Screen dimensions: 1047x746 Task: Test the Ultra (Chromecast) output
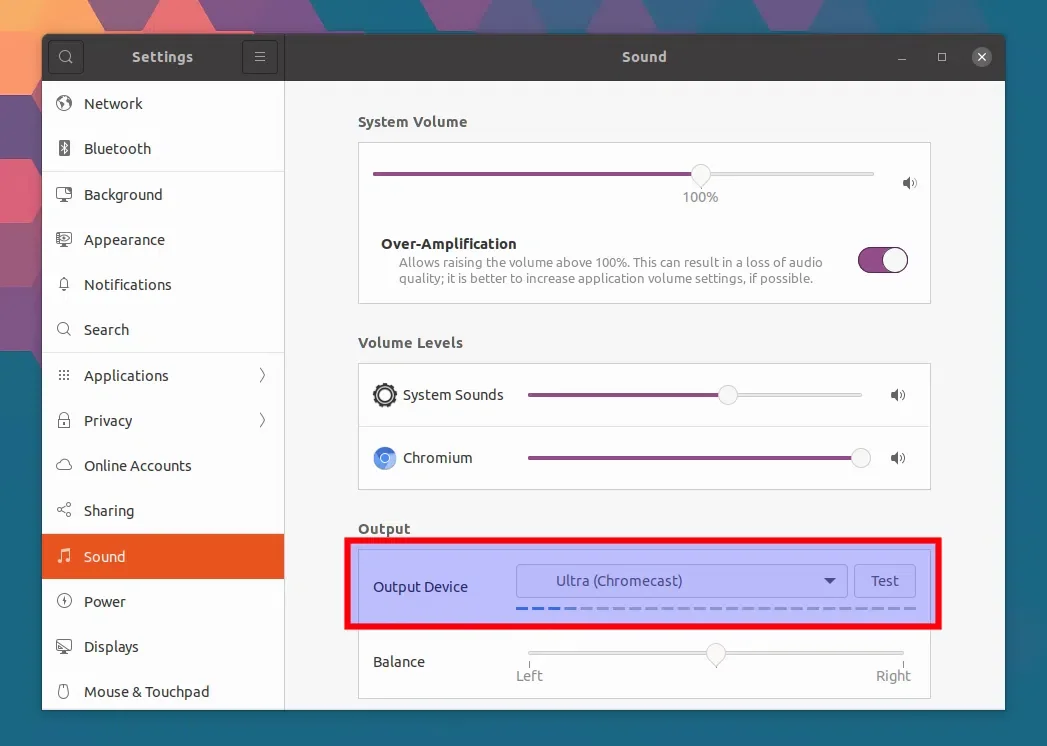point(885,581)
